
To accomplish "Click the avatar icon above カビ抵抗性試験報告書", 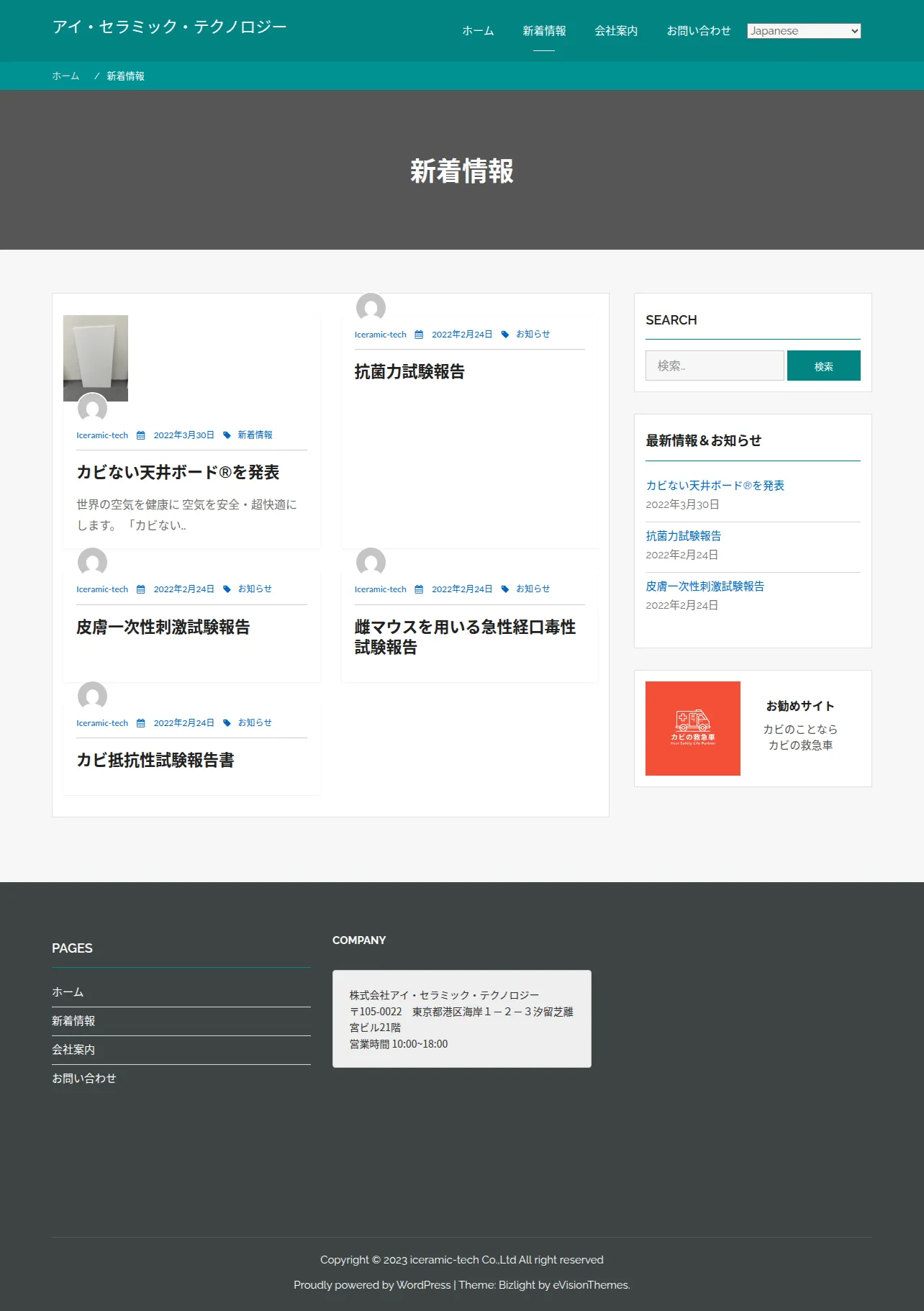I will pyautogui.click(x=92, y=696).
